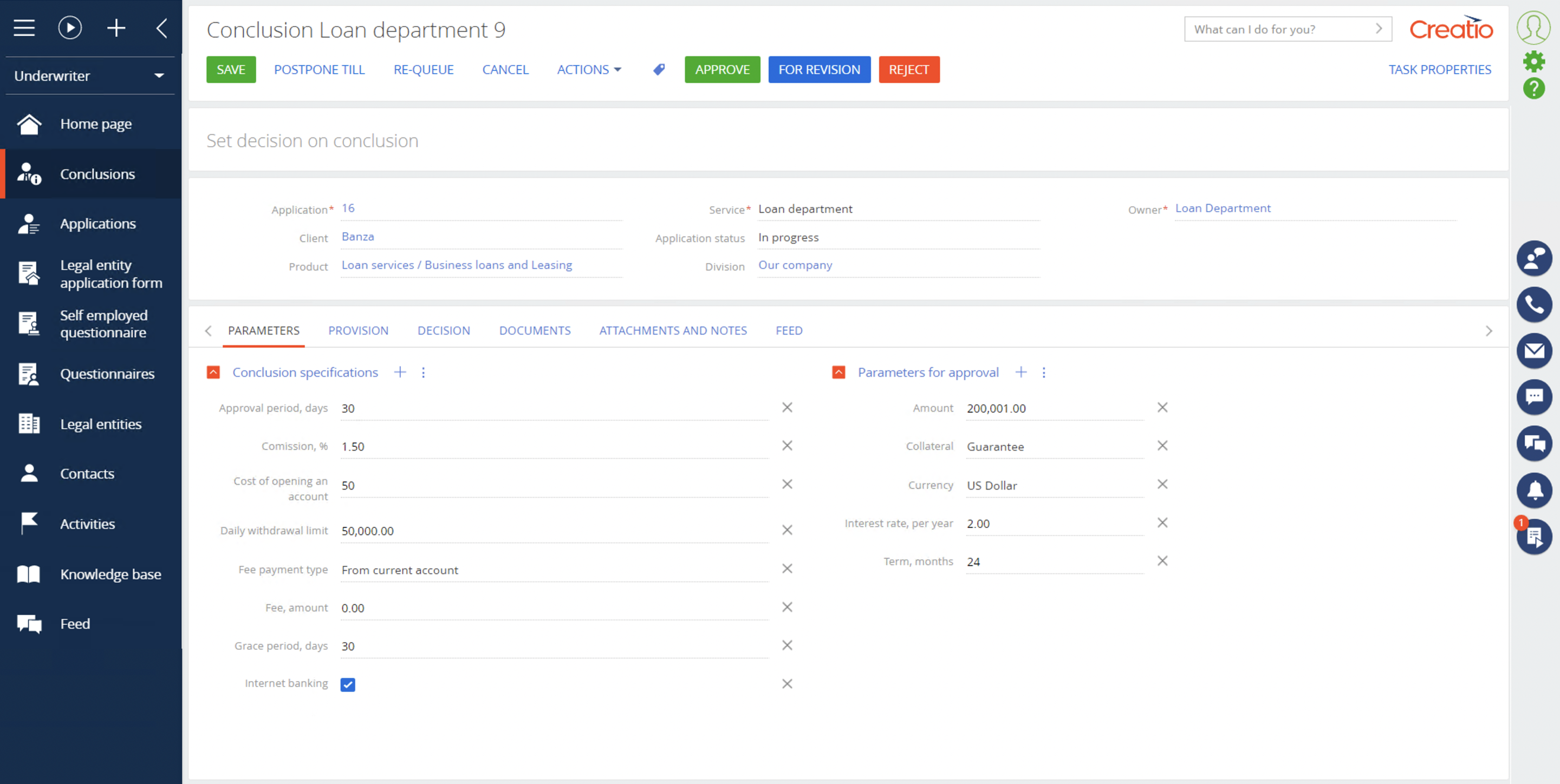Uncheck the Internet banking checkbox

(348, 684)
